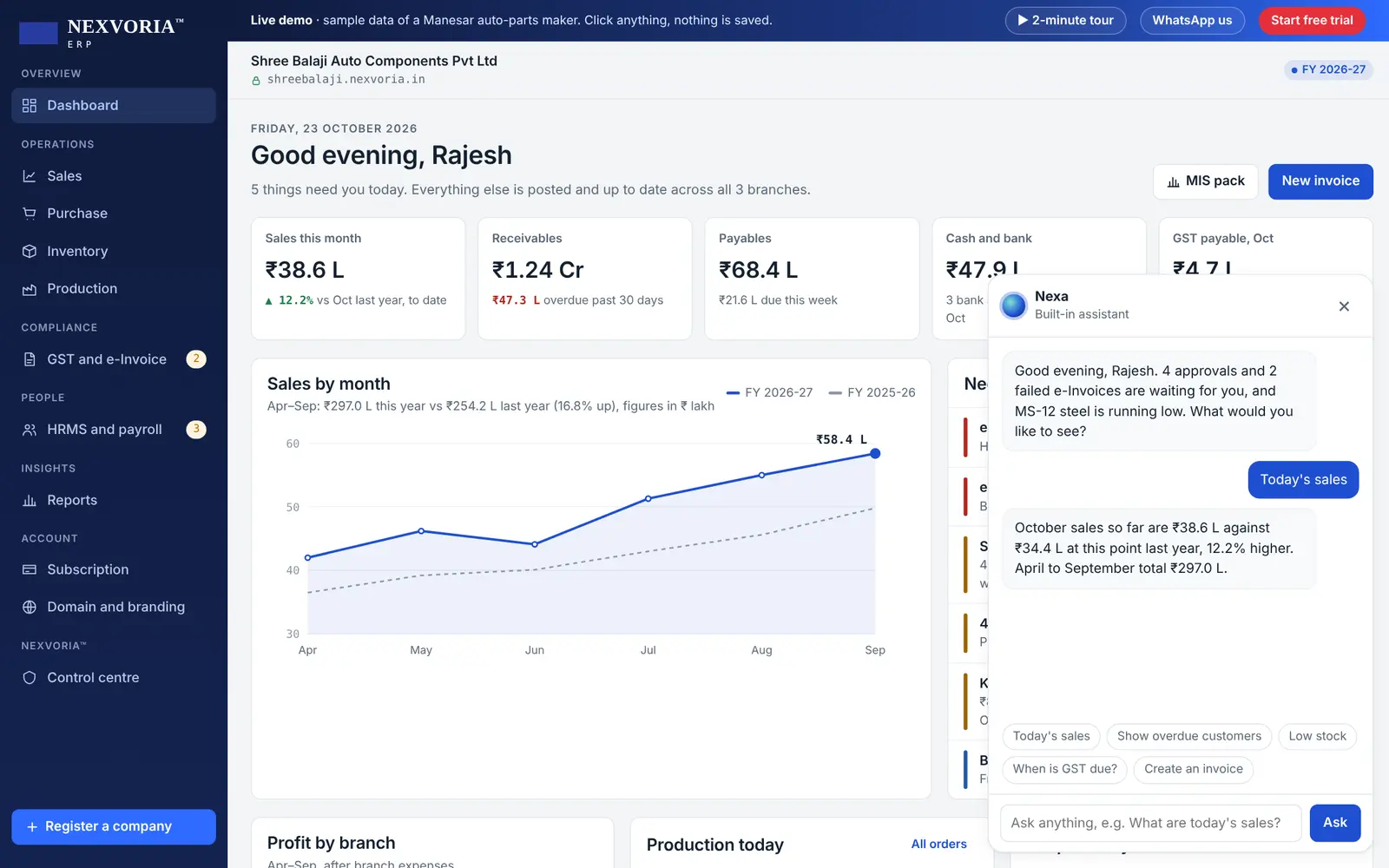This screenshot has height=868, width=1389.
Task: Click the WhatsApp us button
Action: (x=1192, y=20)
